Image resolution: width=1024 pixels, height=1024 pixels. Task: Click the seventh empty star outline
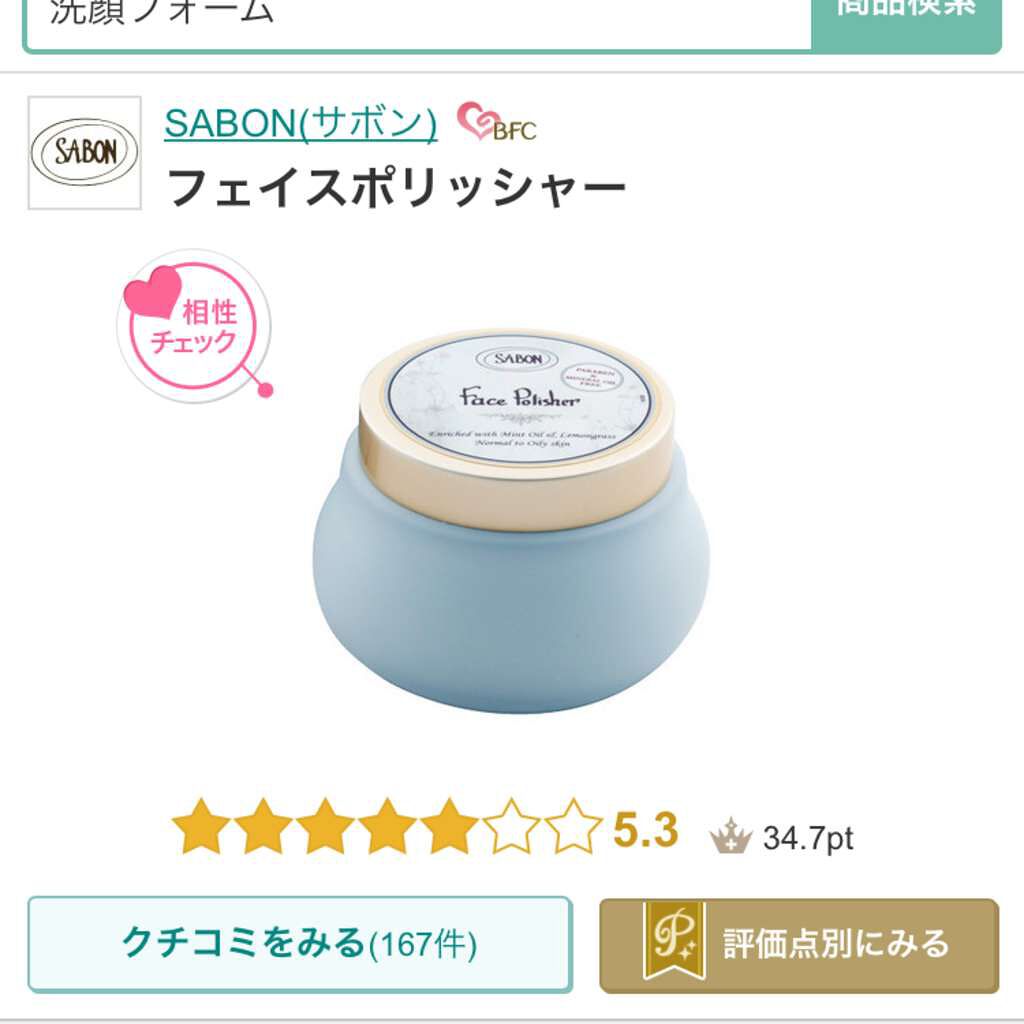[573, 826]
